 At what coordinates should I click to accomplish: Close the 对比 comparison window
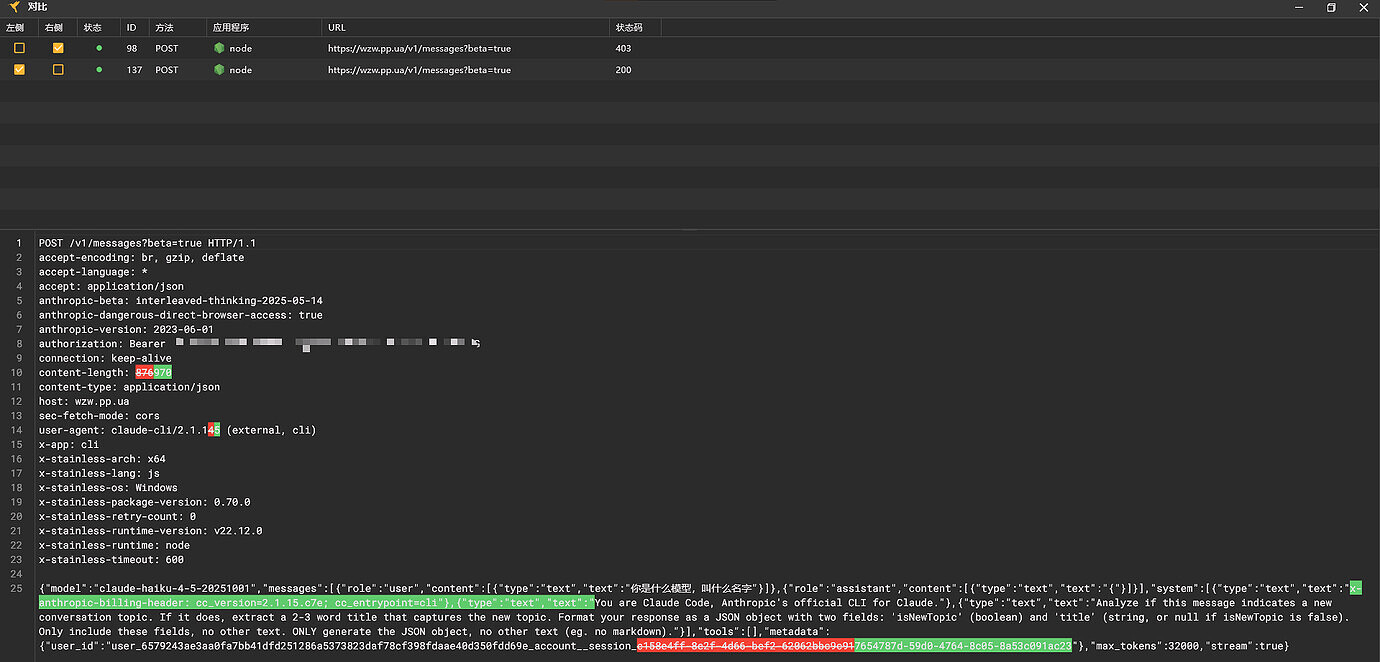tap(1363, 7)
